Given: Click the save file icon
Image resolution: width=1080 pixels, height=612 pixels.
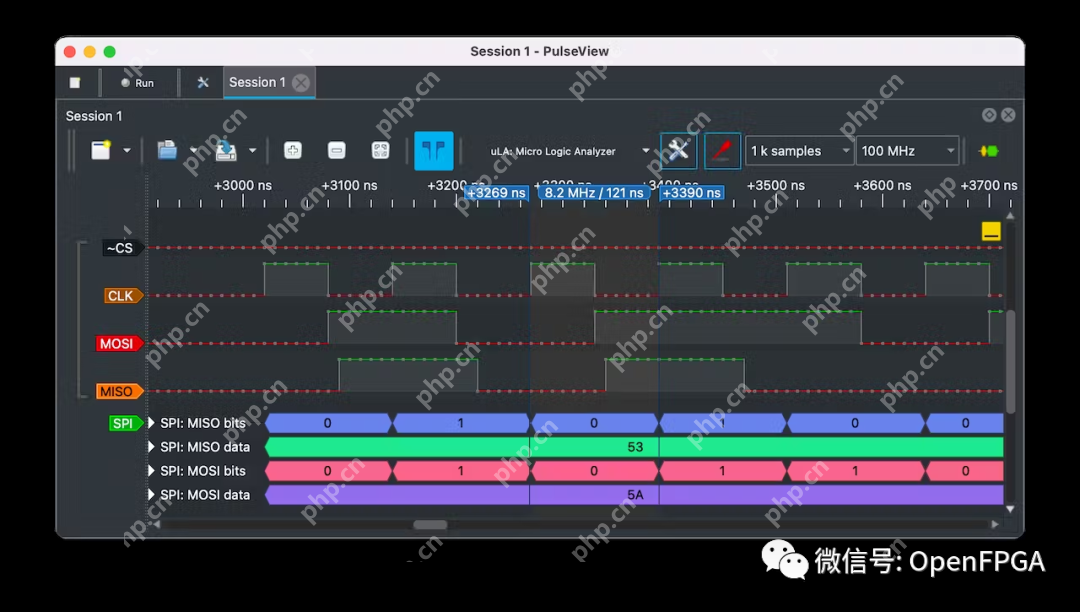Looking at the screenshot, I should point(226,151).
